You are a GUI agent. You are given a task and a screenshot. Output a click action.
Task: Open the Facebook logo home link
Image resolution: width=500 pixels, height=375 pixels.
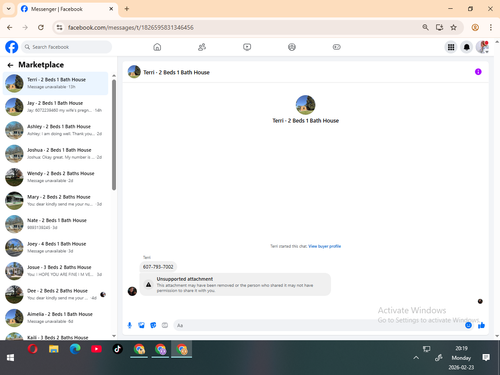pyautogui.click(x=12, y=47)
